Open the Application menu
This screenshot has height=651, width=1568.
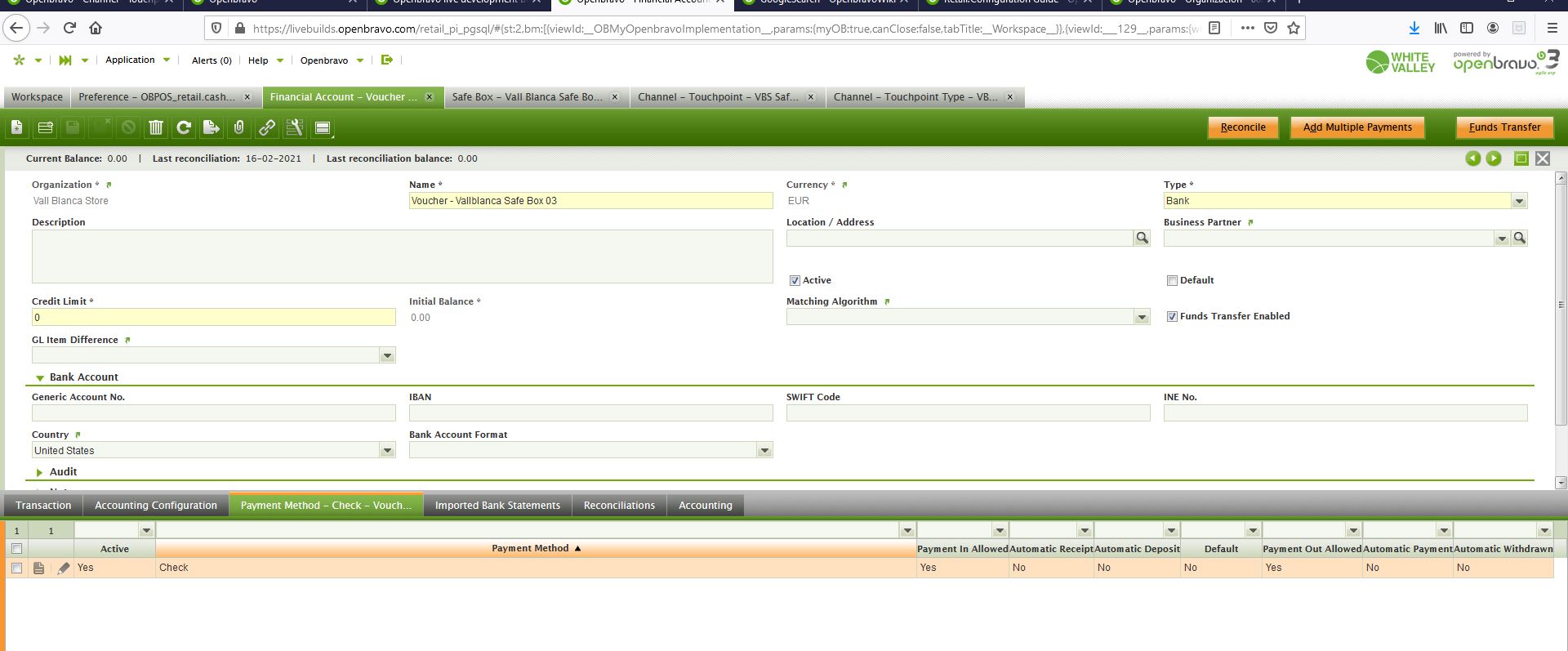137,60
